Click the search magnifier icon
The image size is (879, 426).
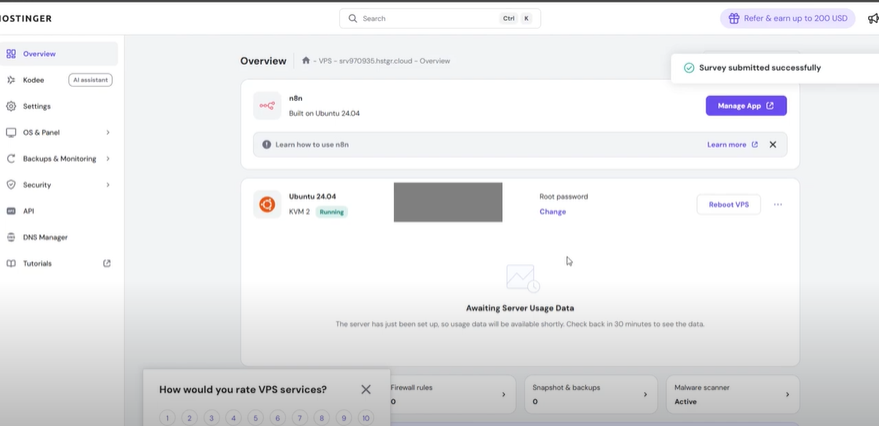[353, 18]
